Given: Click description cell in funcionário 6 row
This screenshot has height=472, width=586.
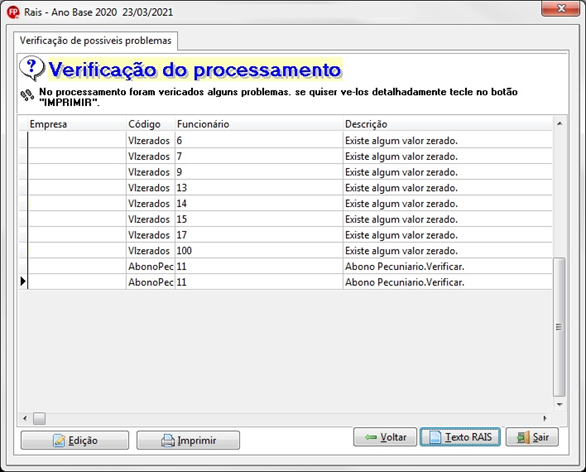Looking at the screenshot, I should point(447,141).
